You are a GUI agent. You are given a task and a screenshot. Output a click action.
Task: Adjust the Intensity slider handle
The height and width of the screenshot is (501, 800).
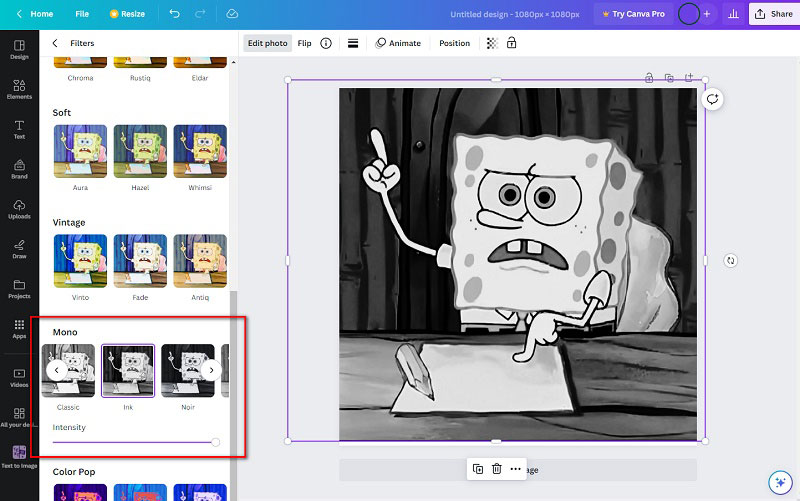[216, 442]
